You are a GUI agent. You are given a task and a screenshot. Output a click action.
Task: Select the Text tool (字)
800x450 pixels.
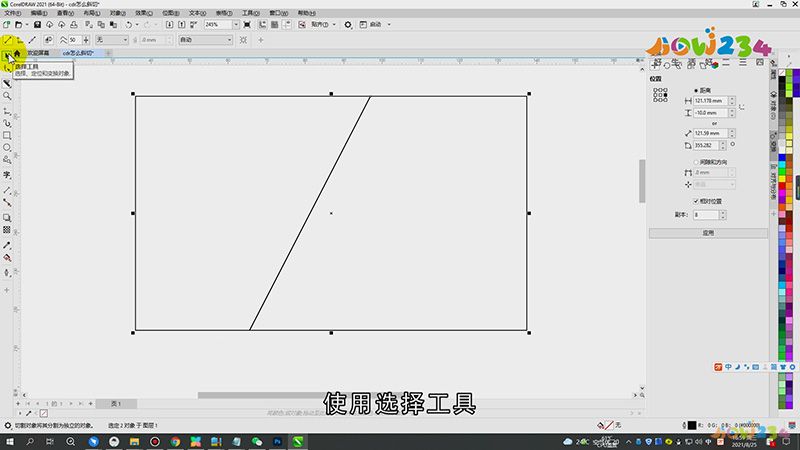tap(7, 175)
